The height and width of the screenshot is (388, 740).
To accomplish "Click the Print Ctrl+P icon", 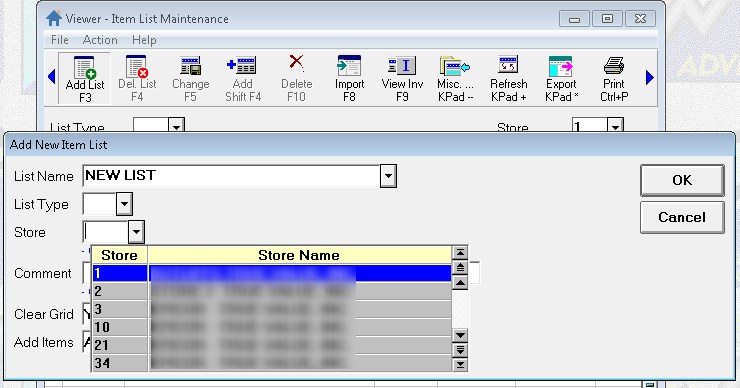I will coord(614,78).
